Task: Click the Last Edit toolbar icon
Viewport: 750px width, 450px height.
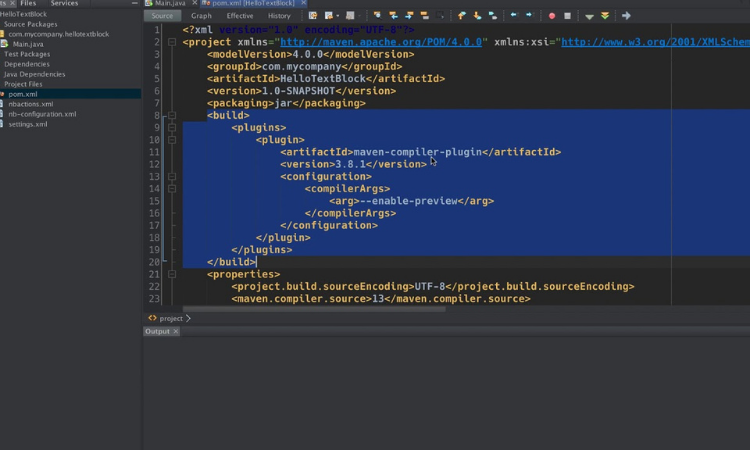Action: tap(313, 16)
